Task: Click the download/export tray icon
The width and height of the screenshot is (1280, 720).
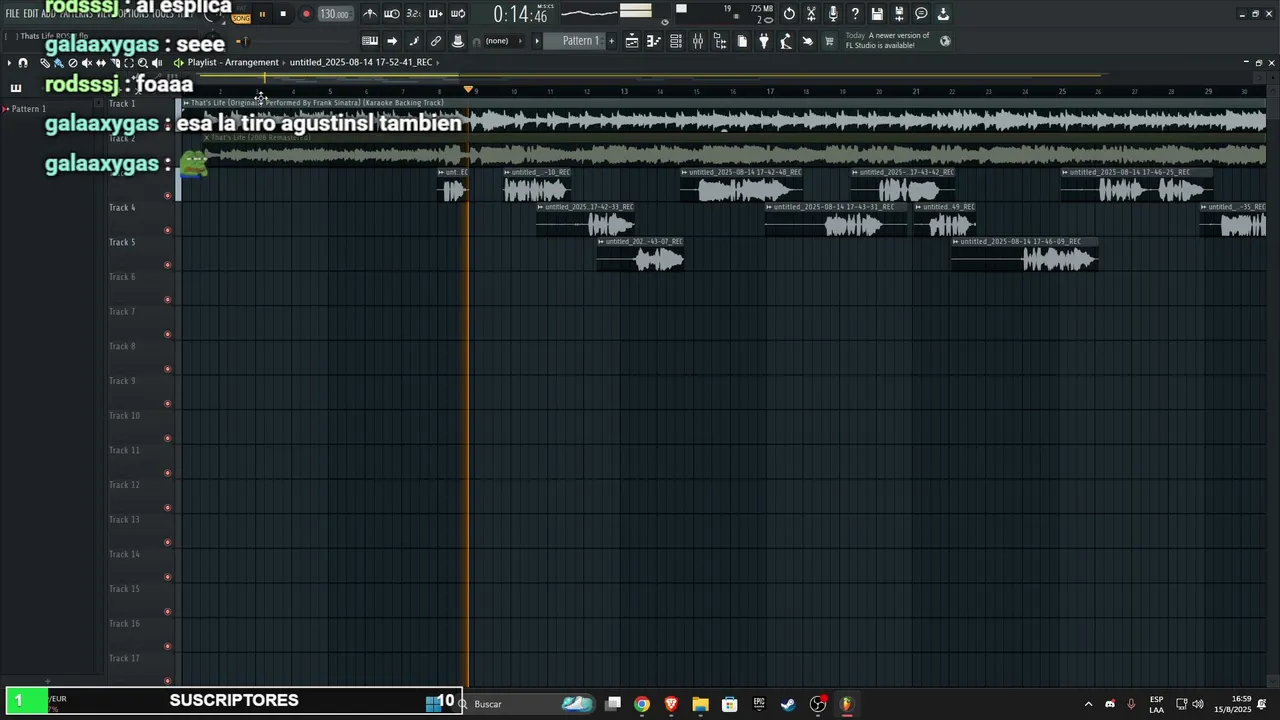Action: click(943, 14)
